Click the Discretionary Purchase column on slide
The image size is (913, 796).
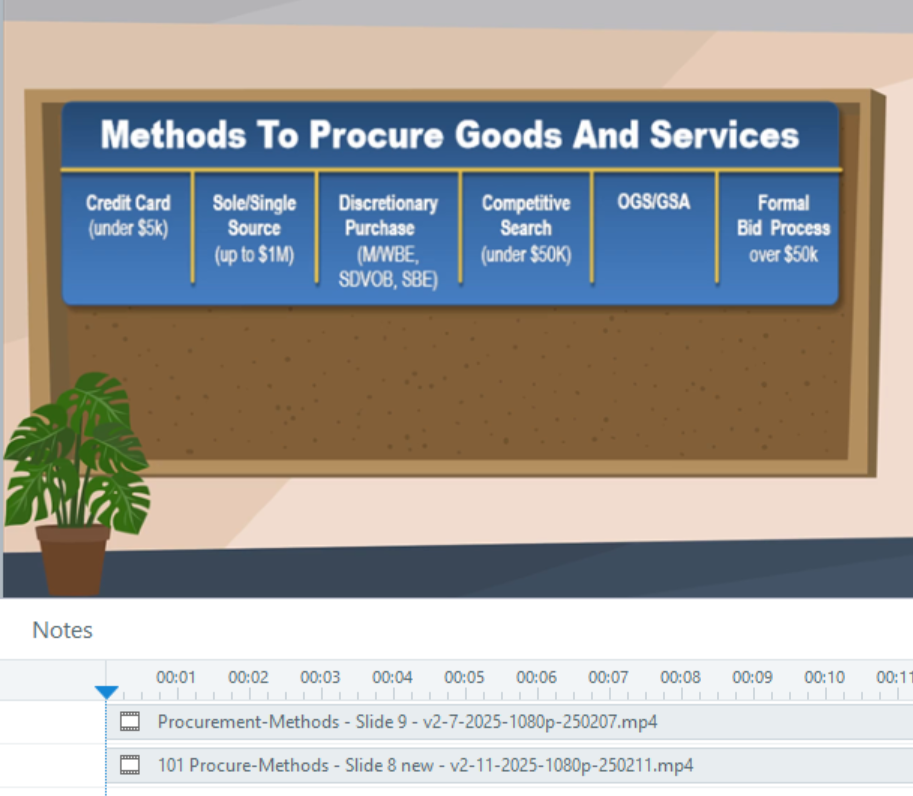388,240
